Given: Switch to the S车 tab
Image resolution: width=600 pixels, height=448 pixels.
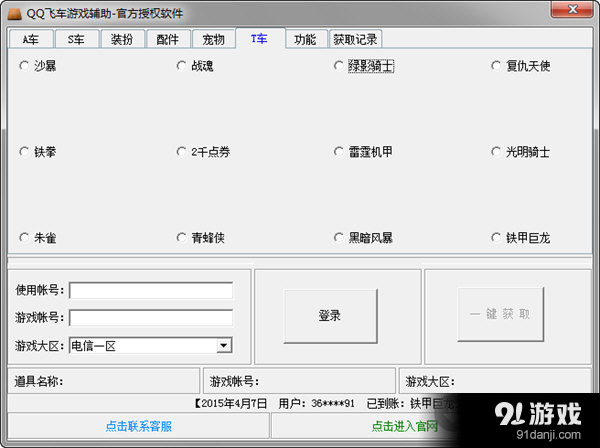Looking at the screenshot, I should (77, 39).
